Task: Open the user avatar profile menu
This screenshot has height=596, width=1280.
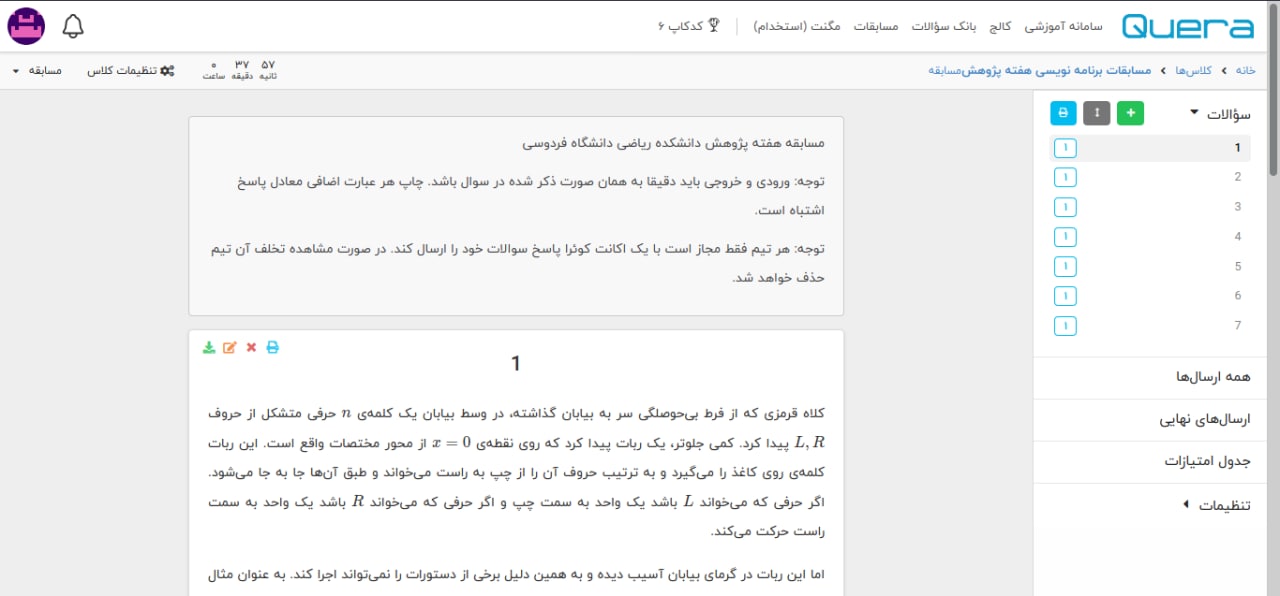Action: (x=26, y=26)
